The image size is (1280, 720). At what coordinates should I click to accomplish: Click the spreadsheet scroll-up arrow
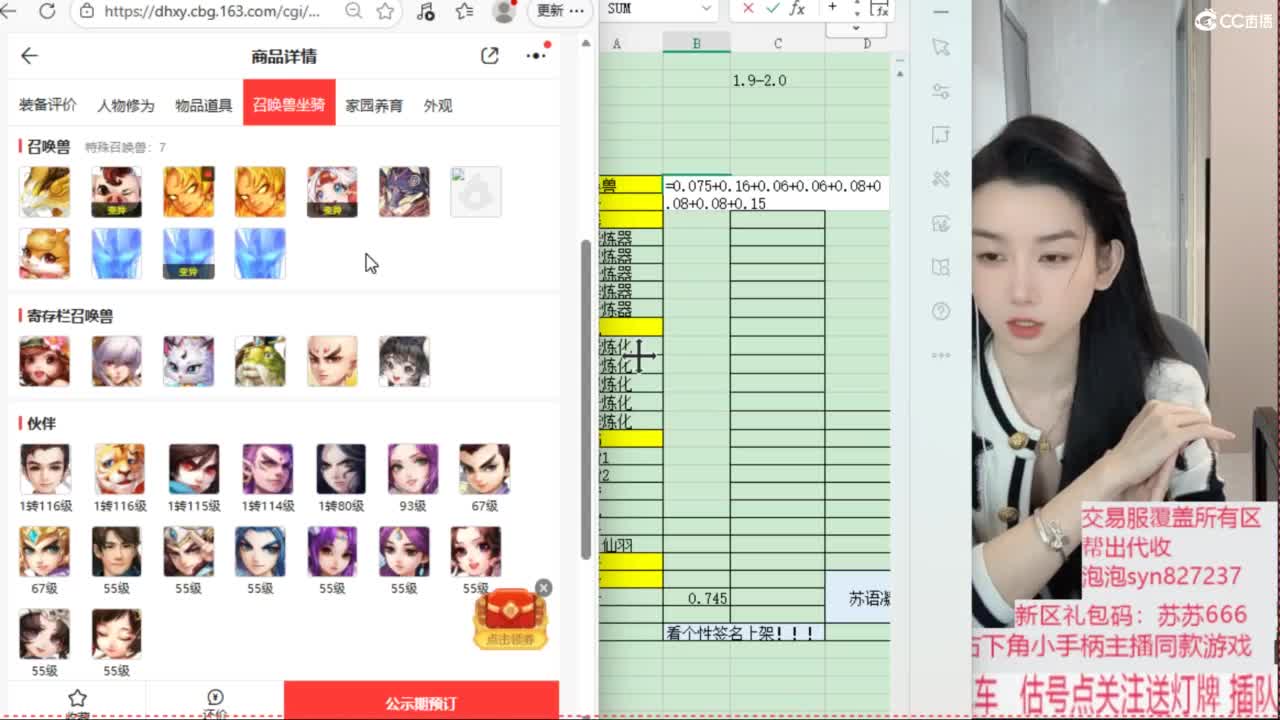click(899, 74)
